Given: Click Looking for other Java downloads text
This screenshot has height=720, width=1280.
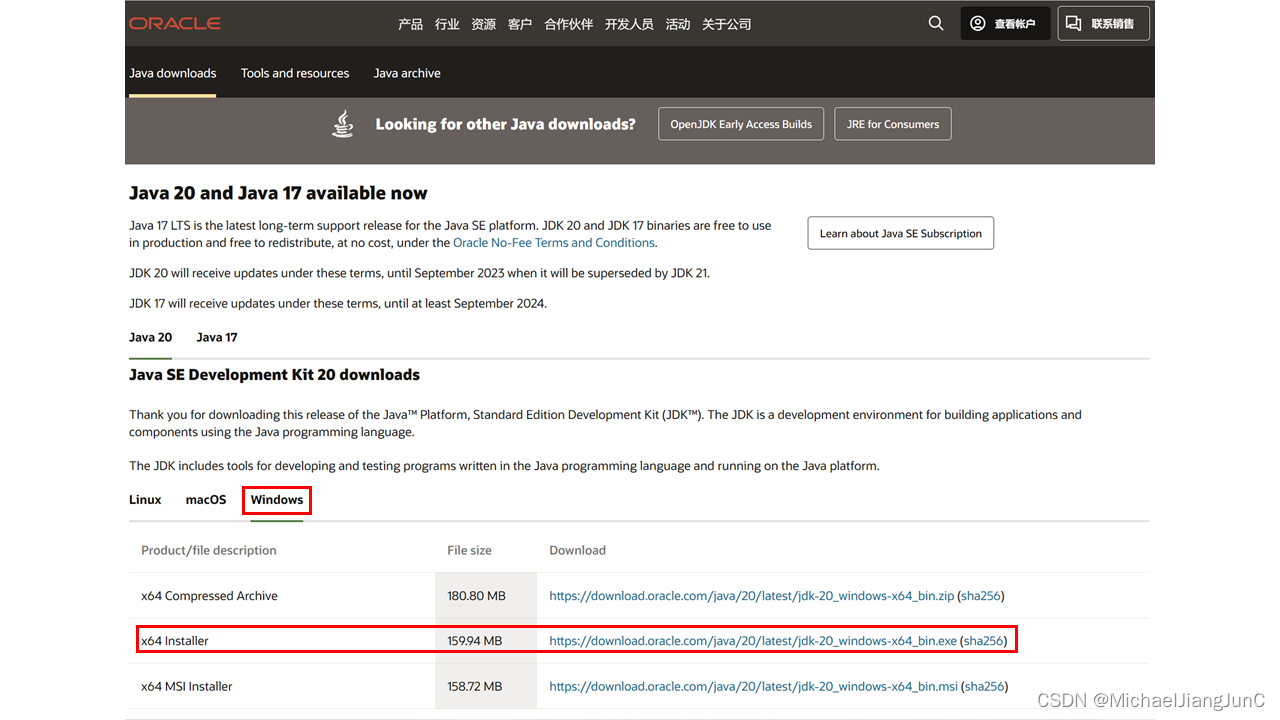Looking at the screenshot, I should 505,124.
